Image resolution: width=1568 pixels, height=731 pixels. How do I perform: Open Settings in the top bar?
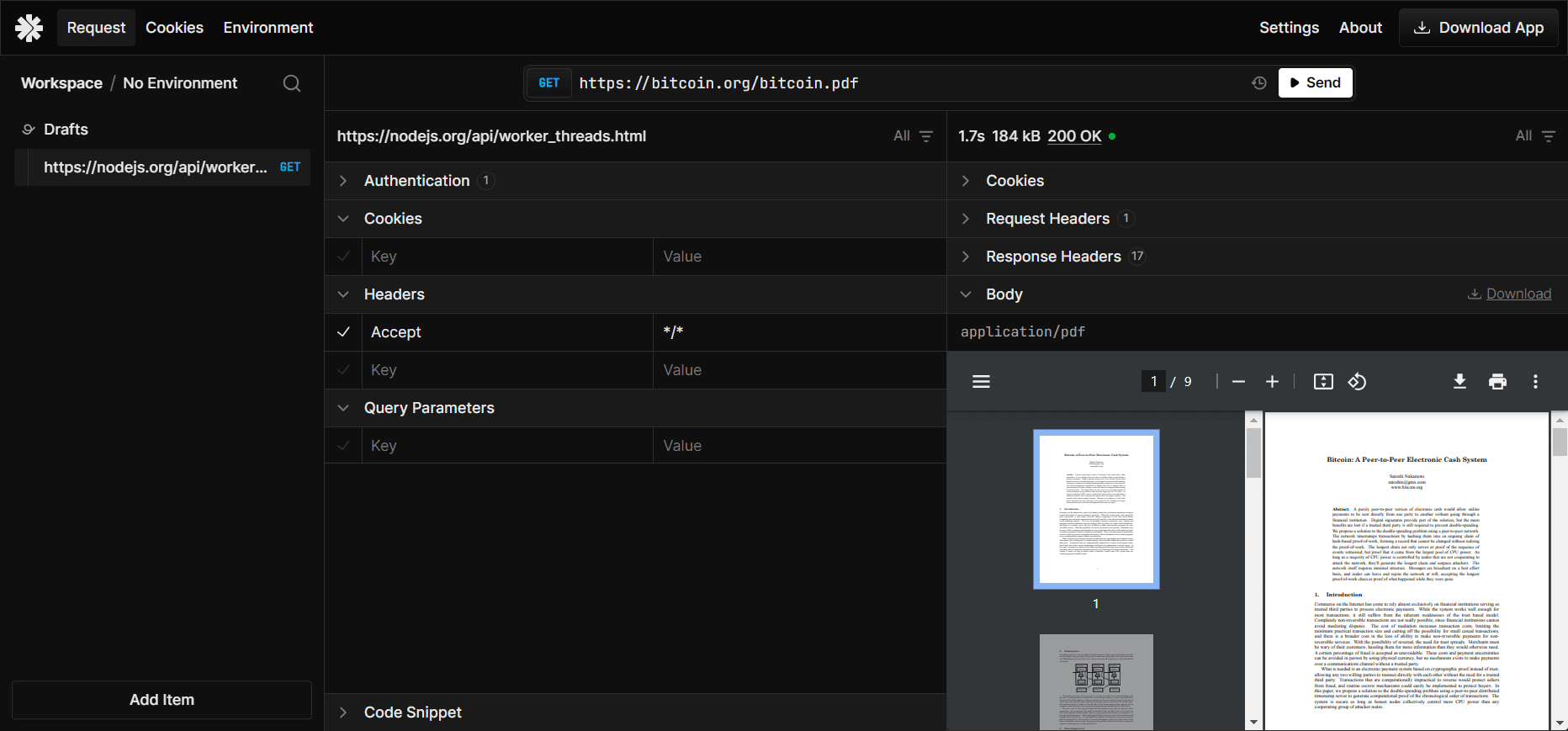click(1289, 28)
